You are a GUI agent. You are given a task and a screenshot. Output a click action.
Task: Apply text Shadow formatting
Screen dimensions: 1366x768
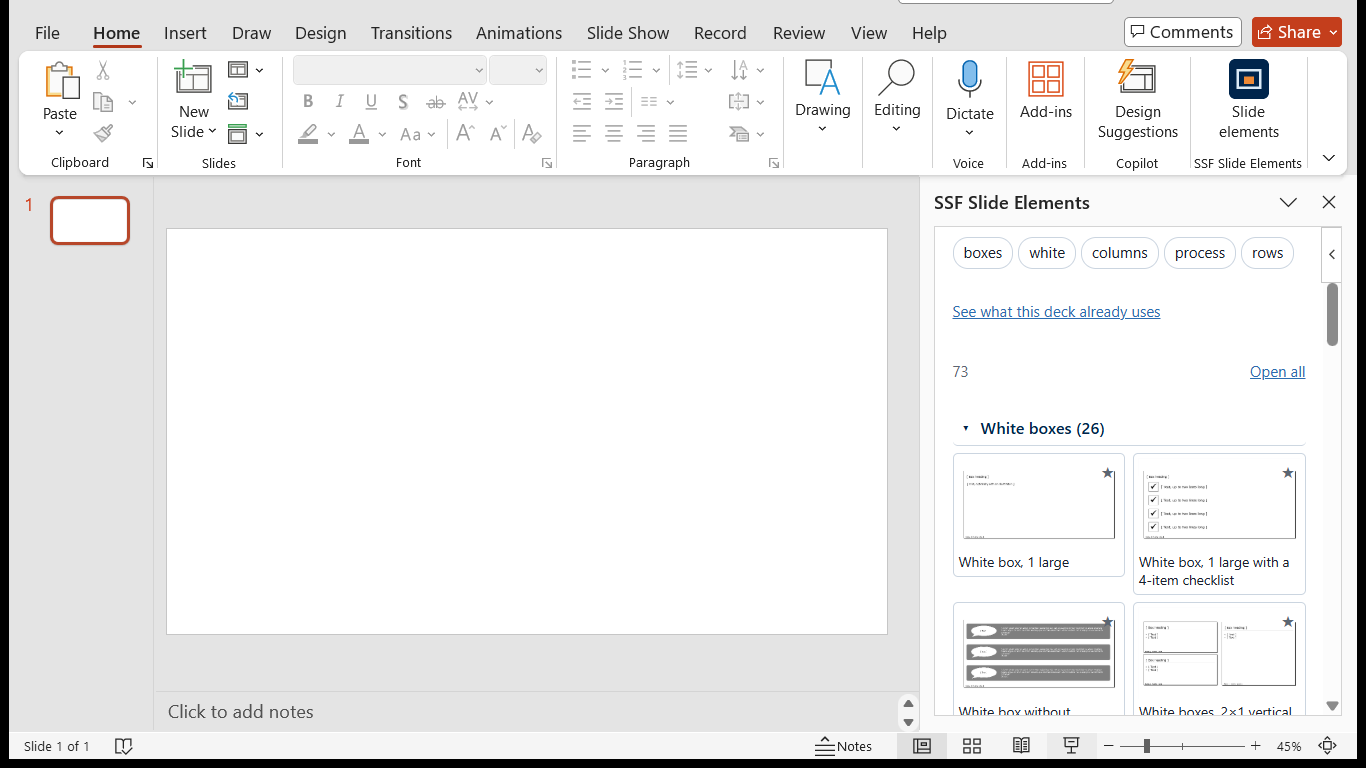pyautogui.click(x=403, y=102)
